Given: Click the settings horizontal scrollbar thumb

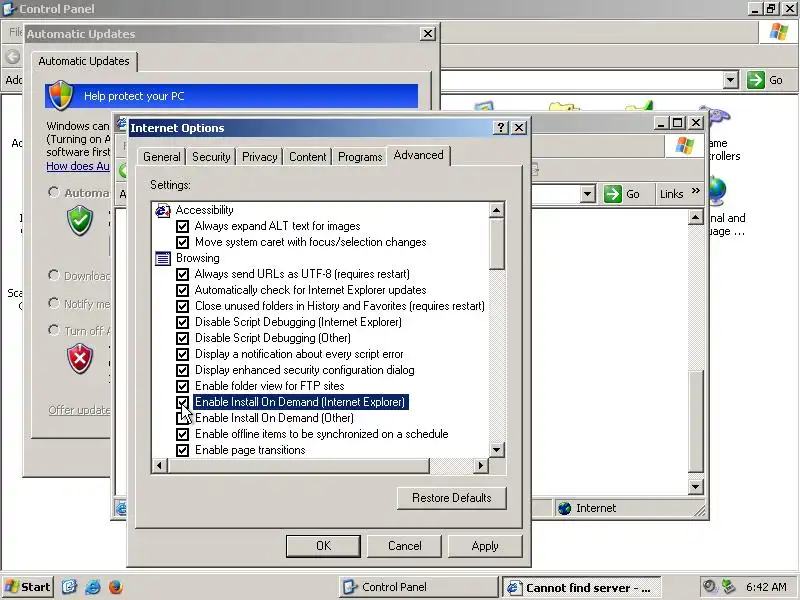Looking at the screenshot, I should coord(299,465).
